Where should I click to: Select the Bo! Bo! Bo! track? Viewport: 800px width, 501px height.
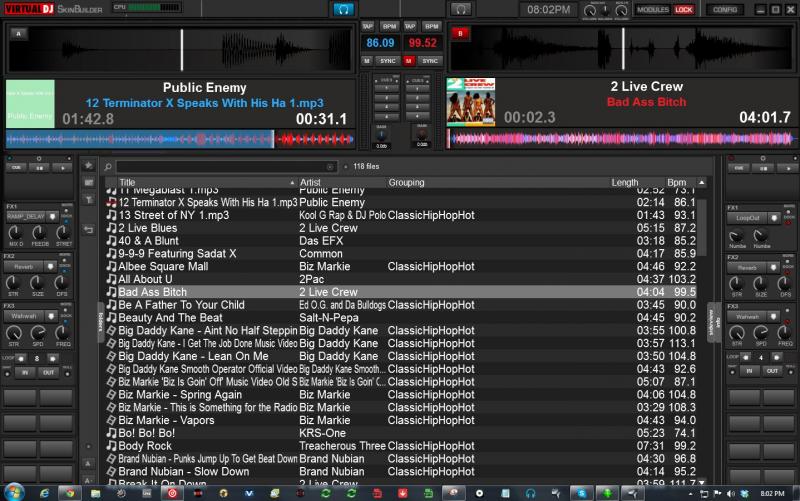click(x=402, y=433)
